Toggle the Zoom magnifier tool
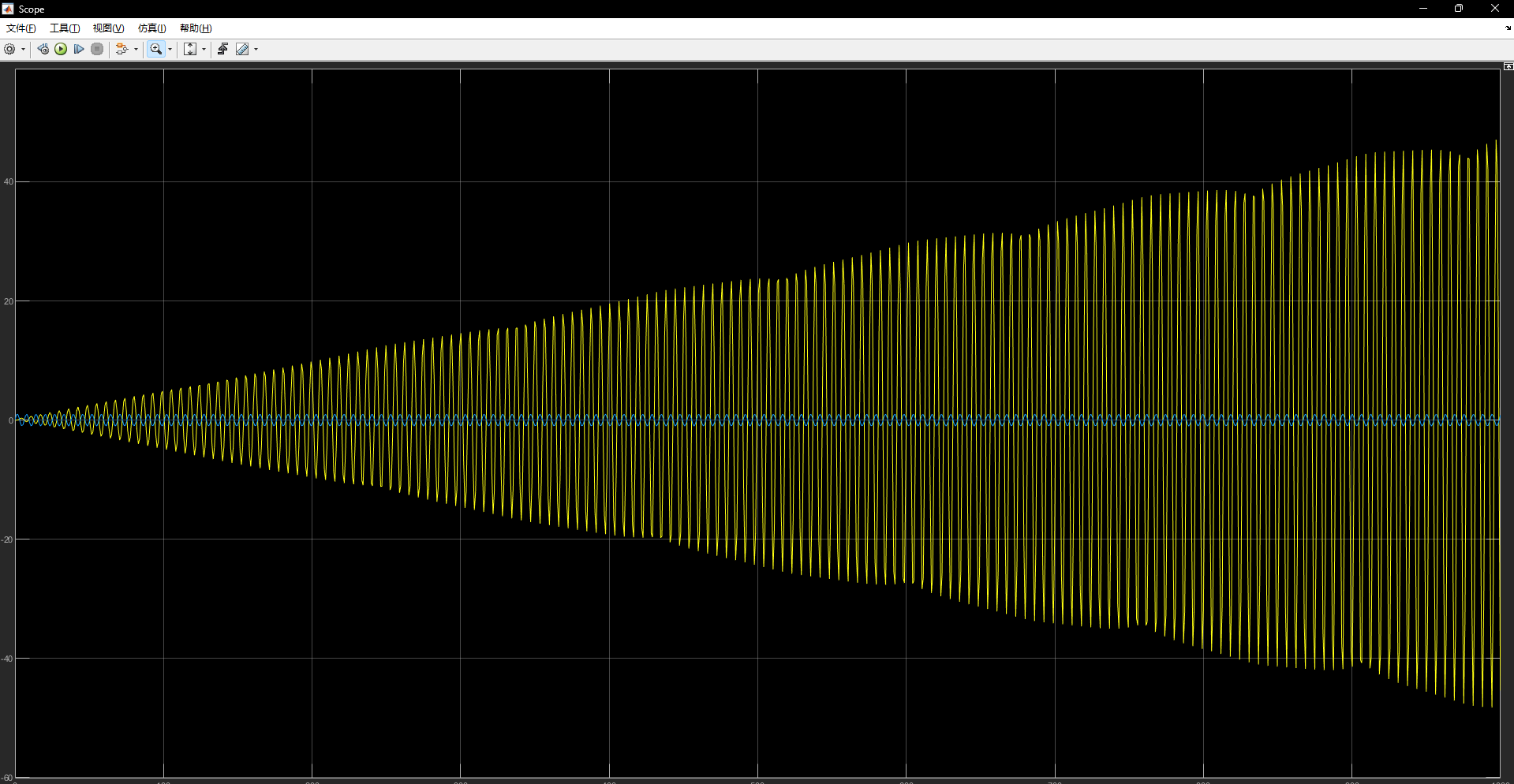Screen dimensions: 1514x784 click(x=155, y=49)
